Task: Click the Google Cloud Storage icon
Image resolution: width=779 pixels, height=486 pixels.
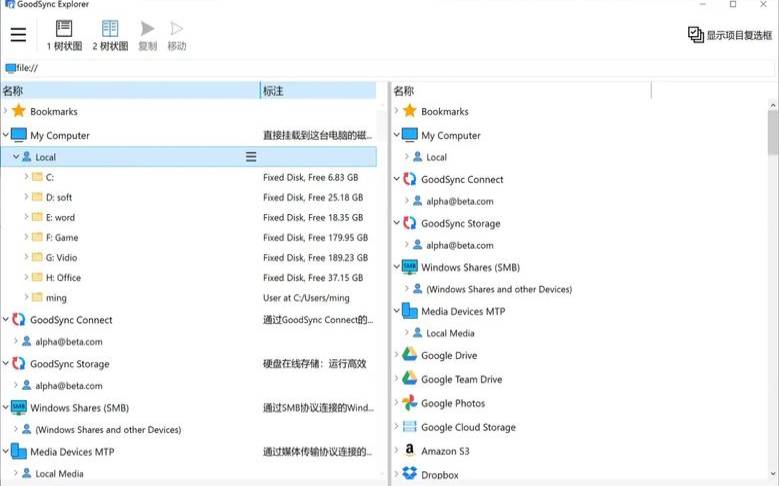Action: point(410,426)
